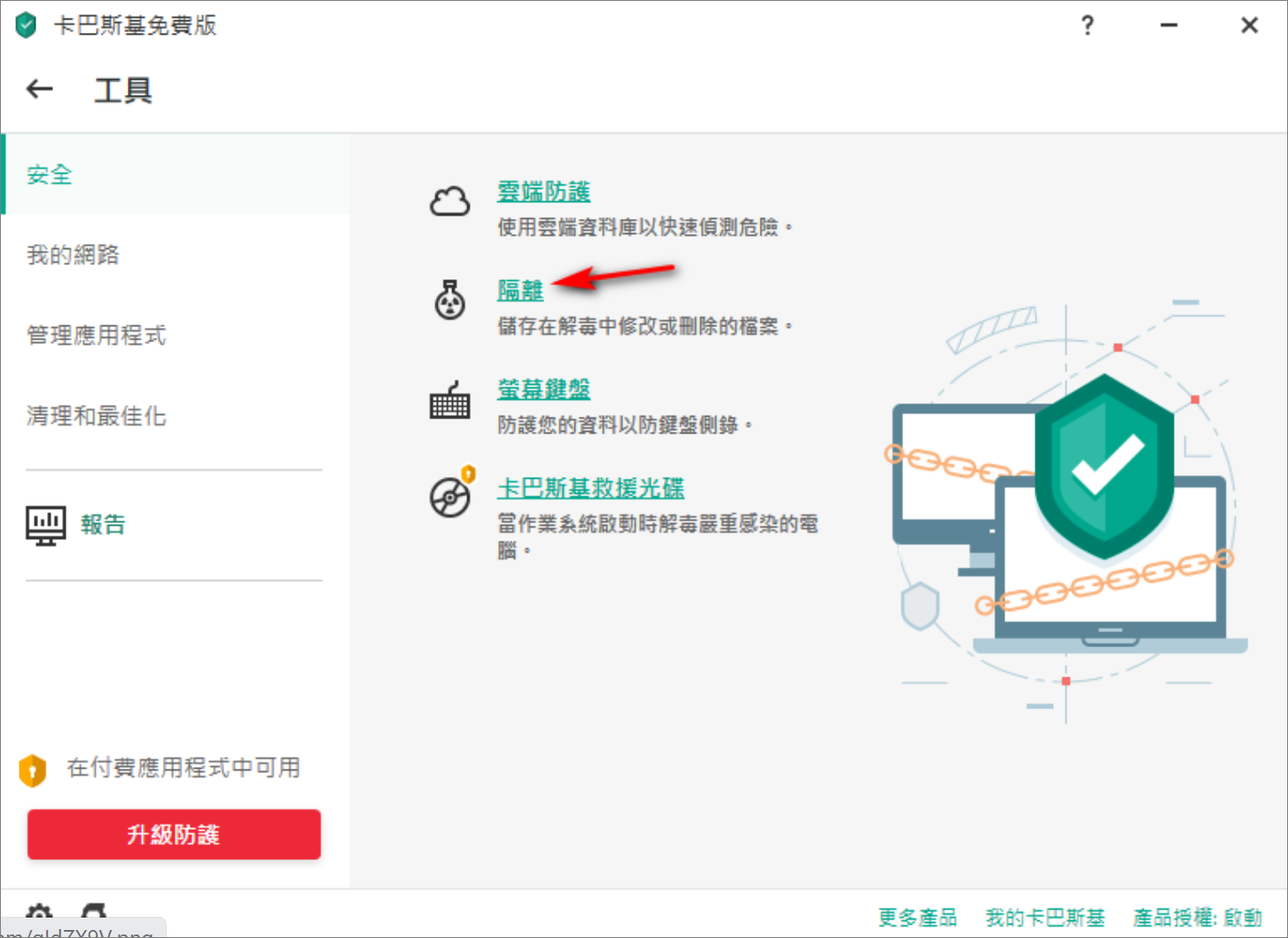This screenshot has height=938, width=1288.
Task: Open the 管理應用程式 sidebar tab
Action: point(176,335)
